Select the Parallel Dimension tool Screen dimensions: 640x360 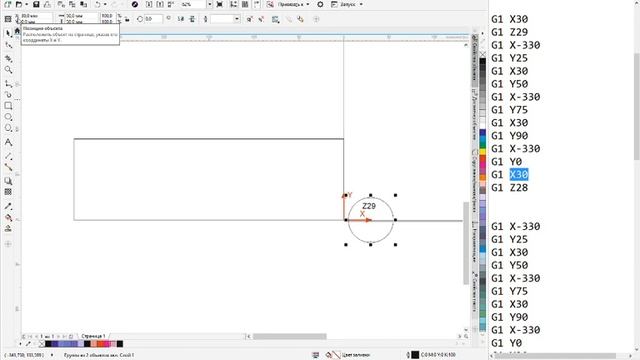[9, 156]
